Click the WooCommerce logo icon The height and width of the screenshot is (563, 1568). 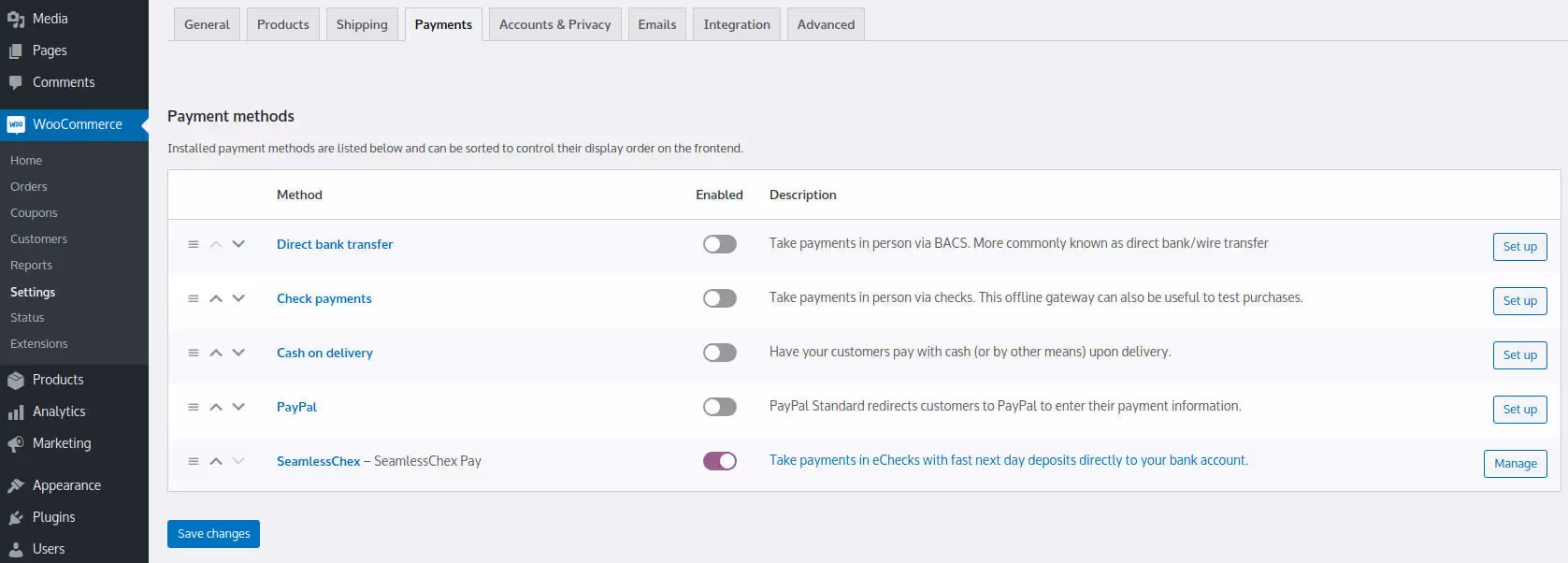pos(16,124)
